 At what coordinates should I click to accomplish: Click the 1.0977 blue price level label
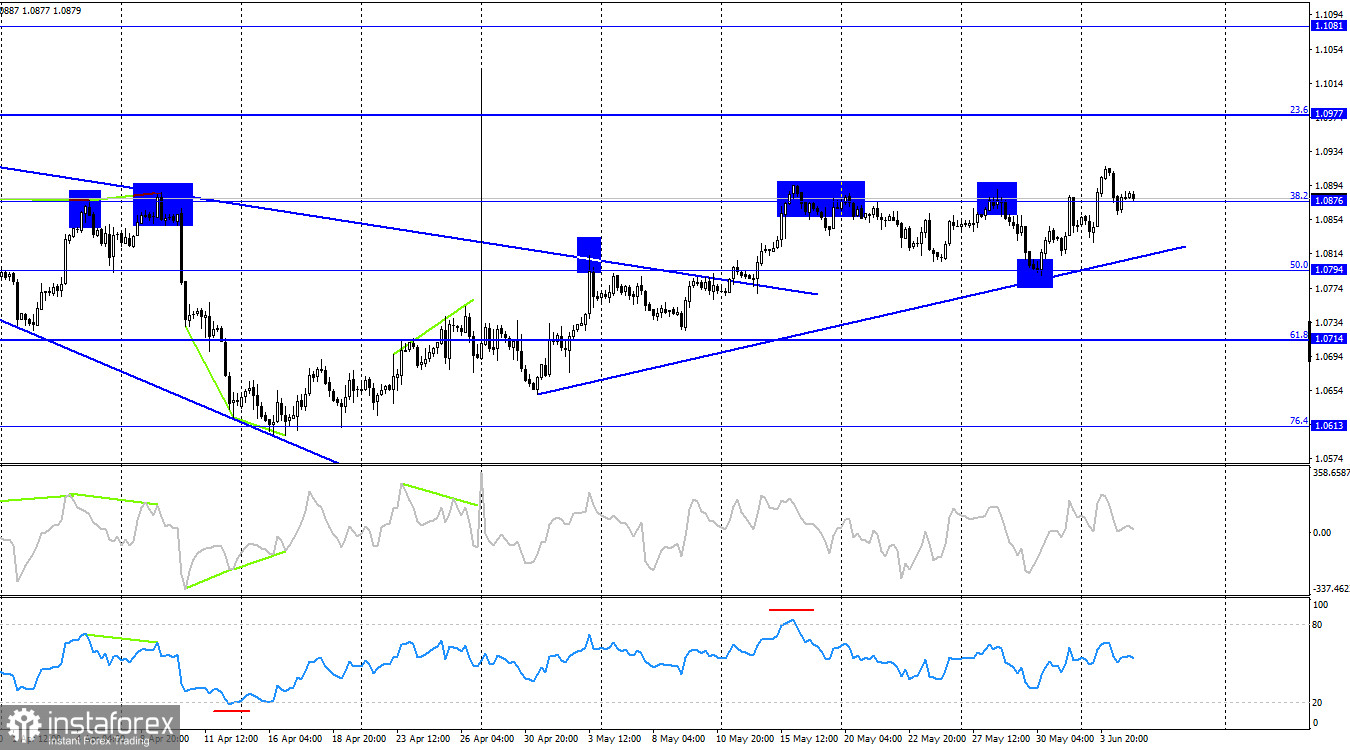pyautogui.click(x=1329, y=115)
